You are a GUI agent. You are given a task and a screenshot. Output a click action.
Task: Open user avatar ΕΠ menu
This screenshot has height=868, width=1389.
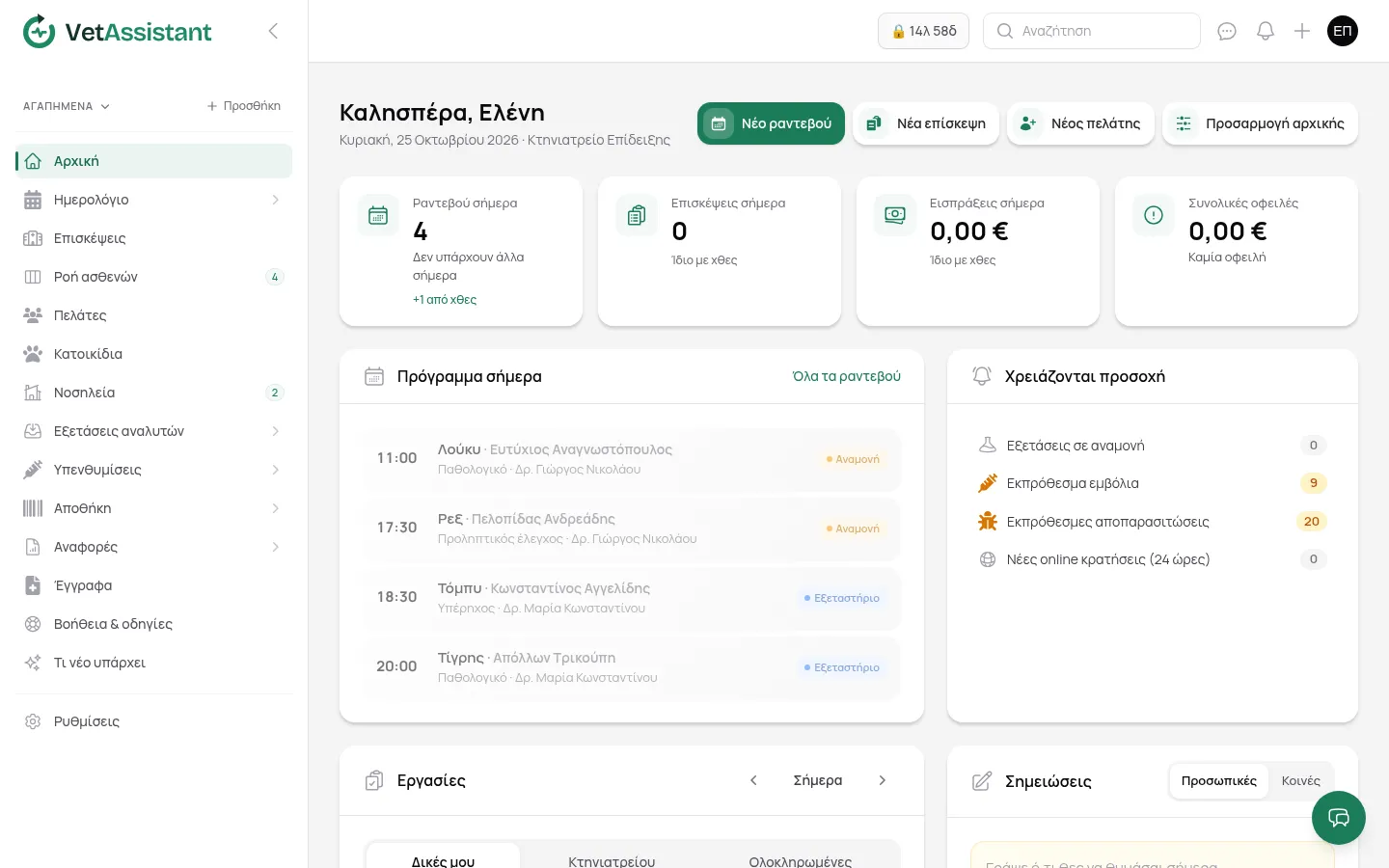pos(1343,31)
